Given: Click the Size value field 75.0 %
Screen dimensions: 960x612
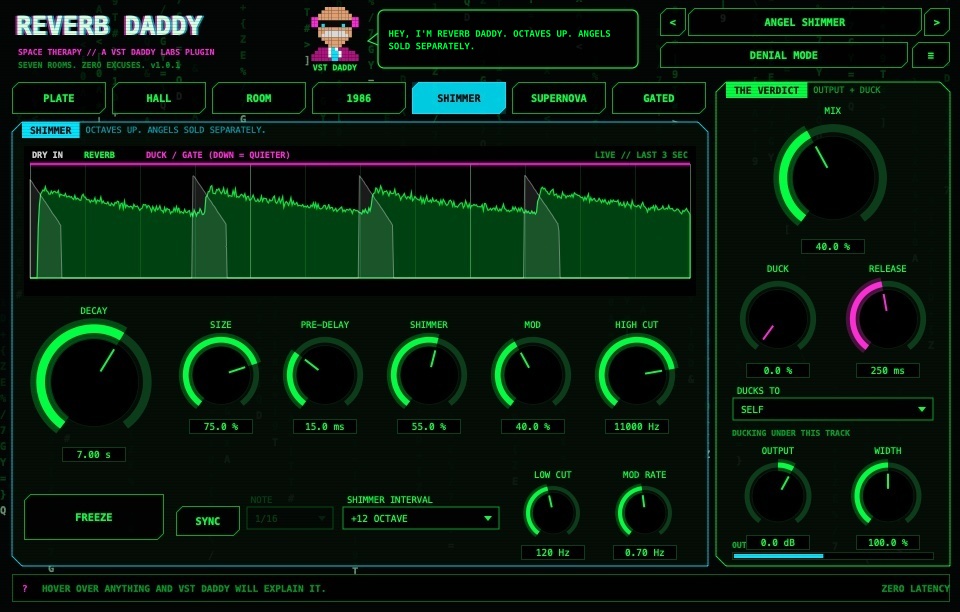Looking at the screenshot, I should coord(220,427).
